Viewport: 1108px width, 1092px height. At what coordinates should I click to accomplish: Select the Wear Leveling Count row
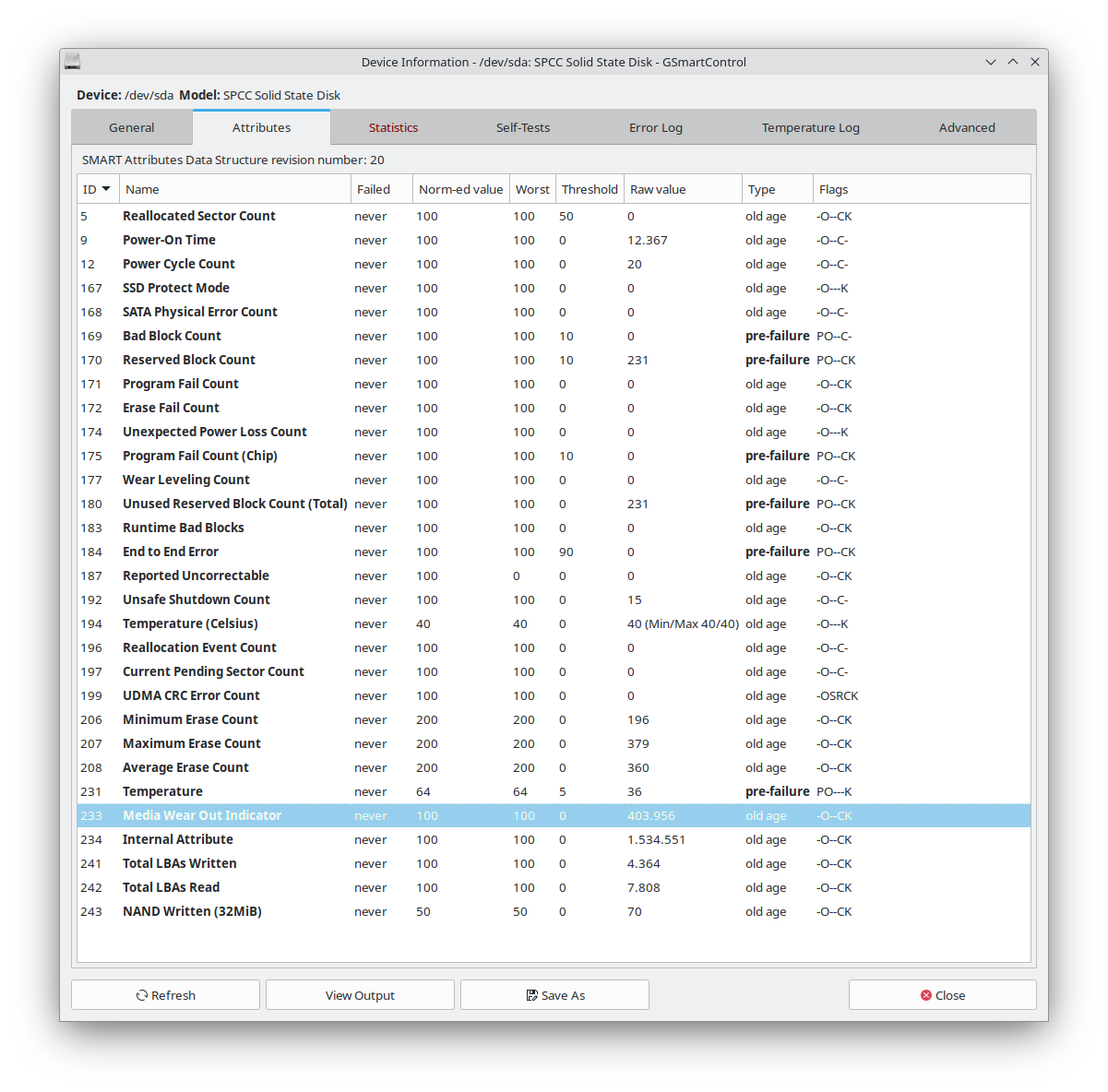coord(554,480)
